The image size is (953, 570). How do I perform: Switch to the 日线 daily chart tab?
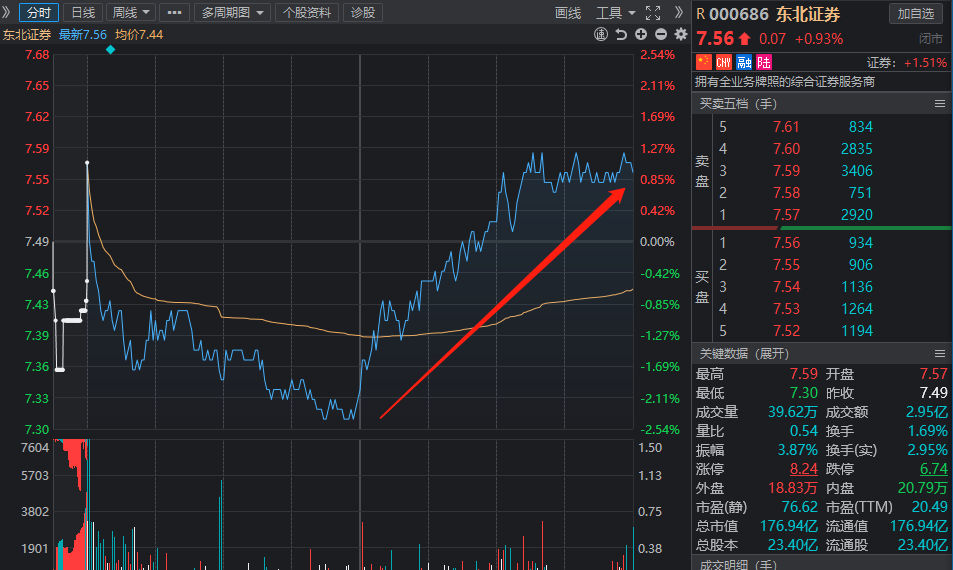[x=82, y=13]
